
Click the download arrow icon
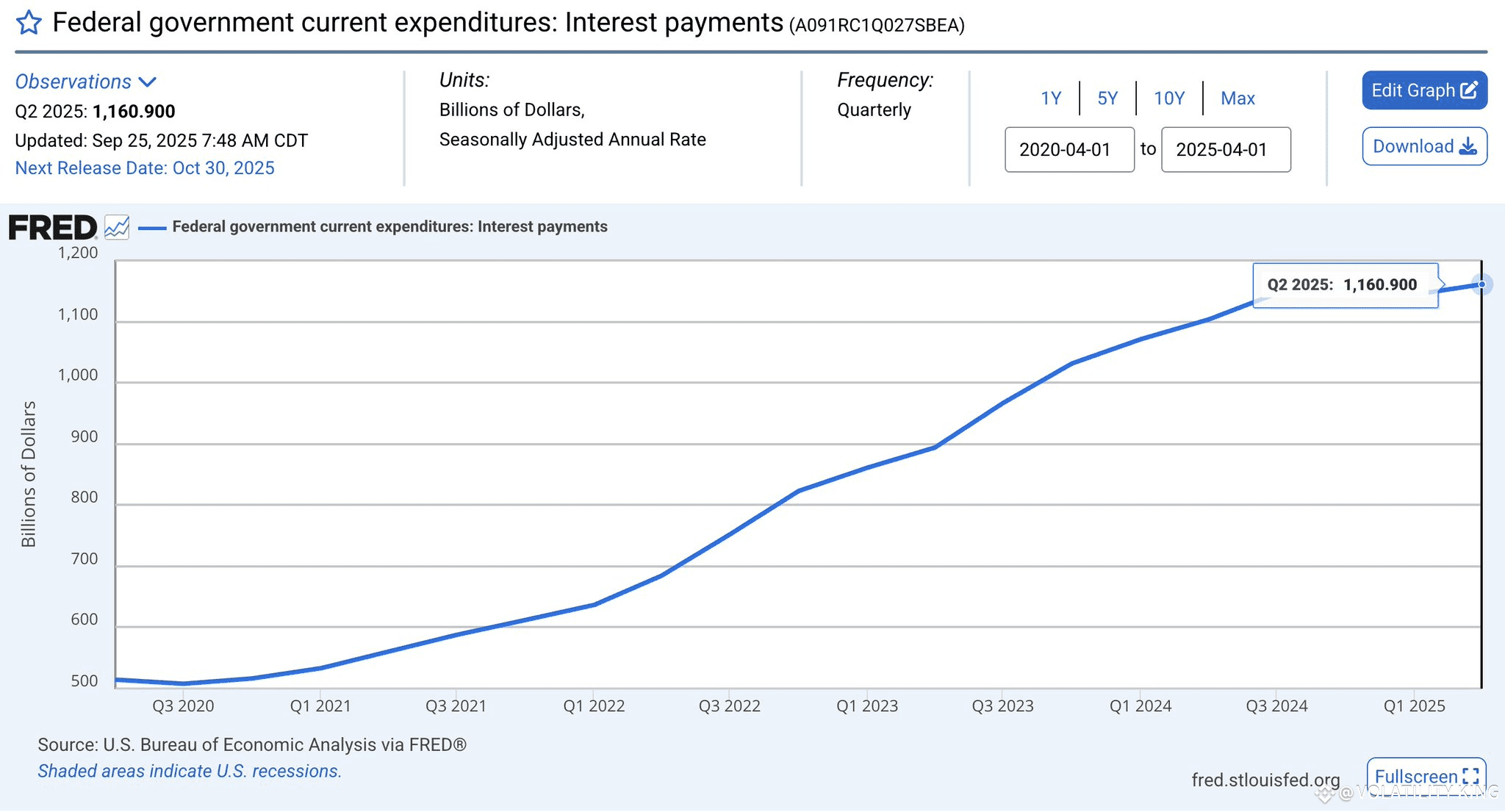[x=1468, y=146]
